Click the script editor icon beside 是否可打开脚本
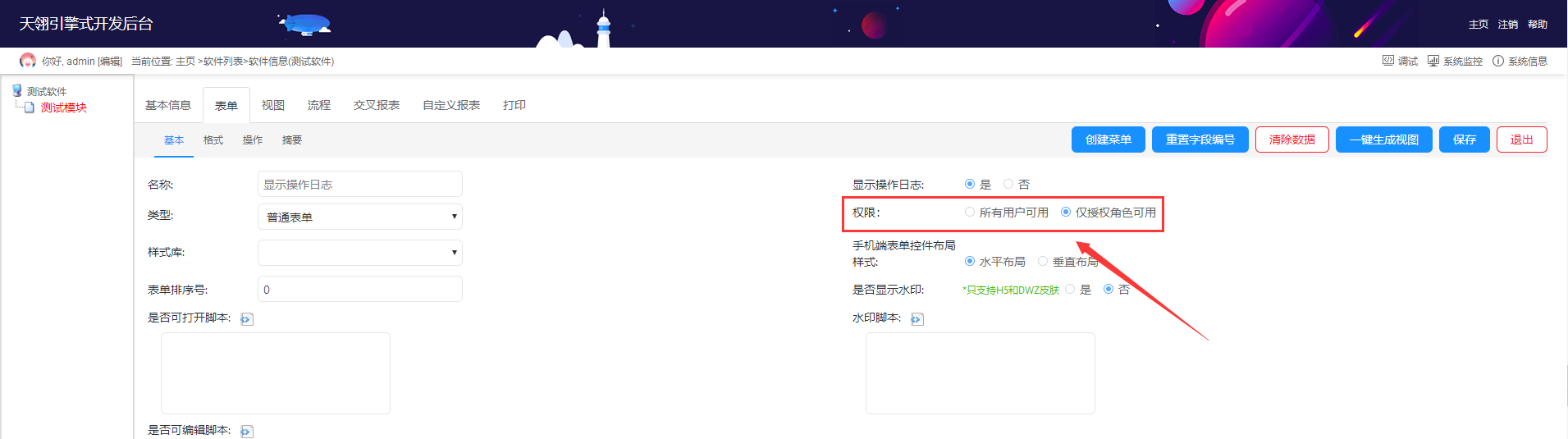Viewport: 1568px width, 439px height. [x=247, y=319]
